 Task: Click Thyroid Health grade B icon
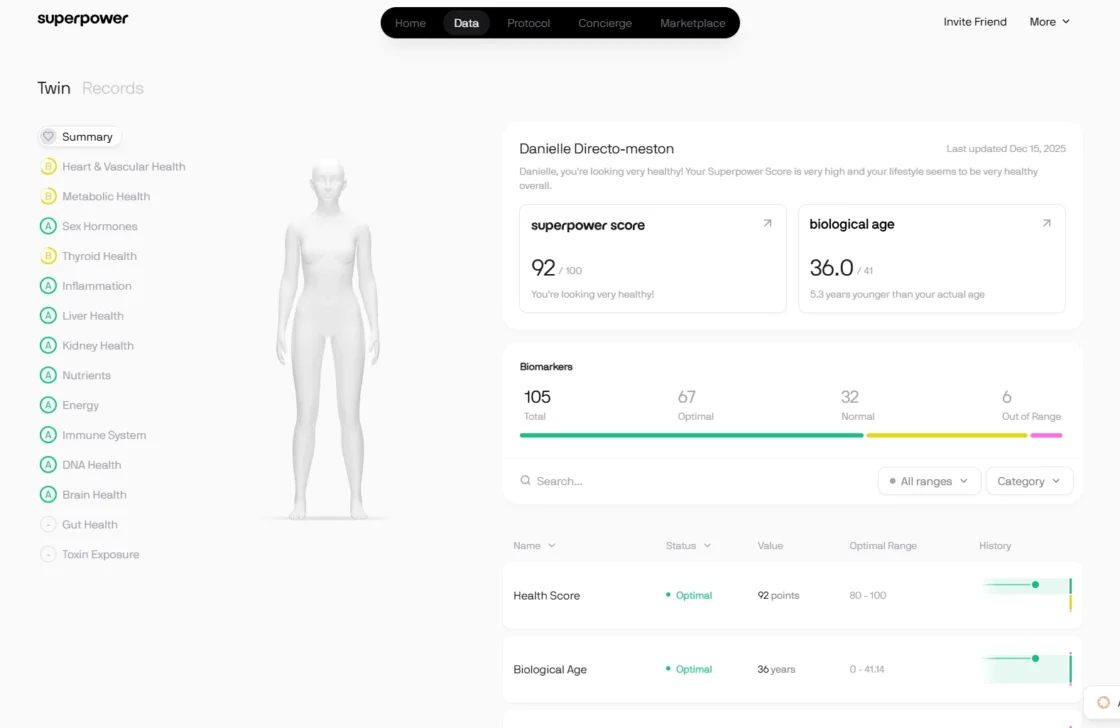point(47,256)
